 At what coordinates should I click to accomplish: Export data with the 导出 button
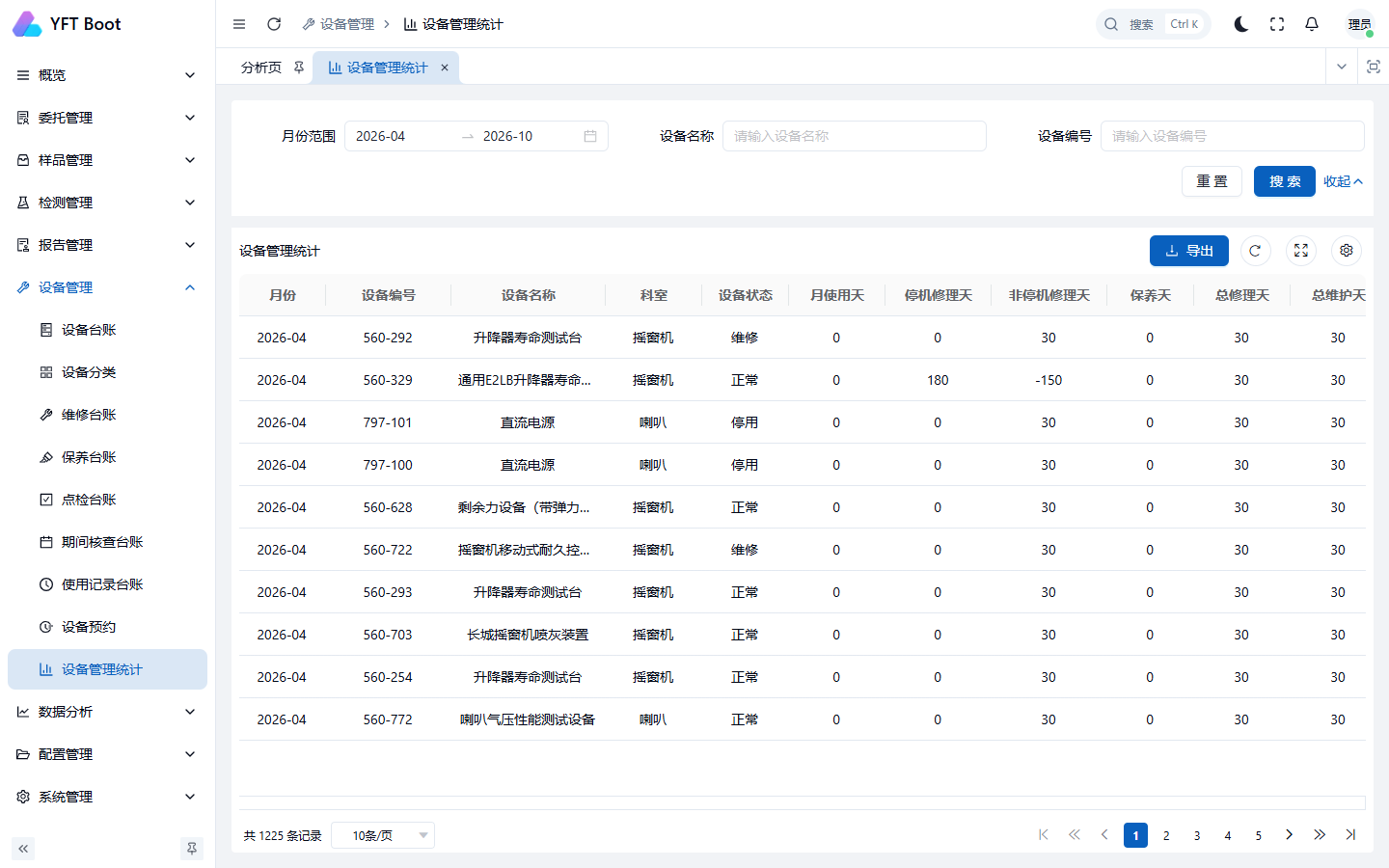1189,251
